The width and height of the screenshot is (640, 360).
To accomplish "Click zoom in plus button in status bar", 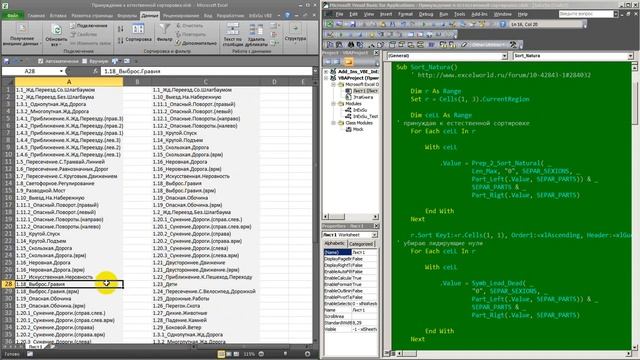I will point(307,354).
